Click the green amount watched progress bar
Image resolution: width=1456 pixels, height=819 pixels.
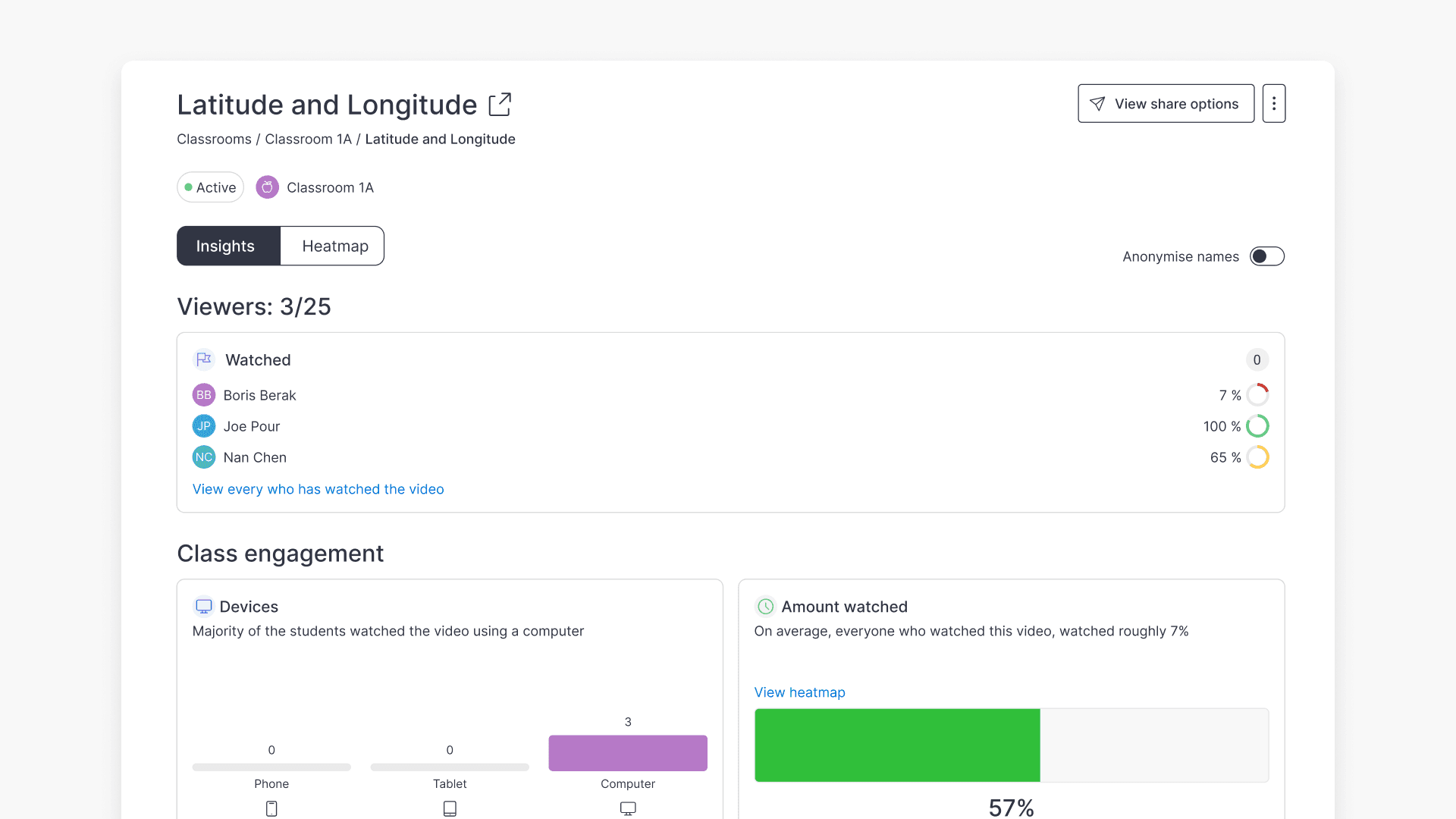pos(897,745)
